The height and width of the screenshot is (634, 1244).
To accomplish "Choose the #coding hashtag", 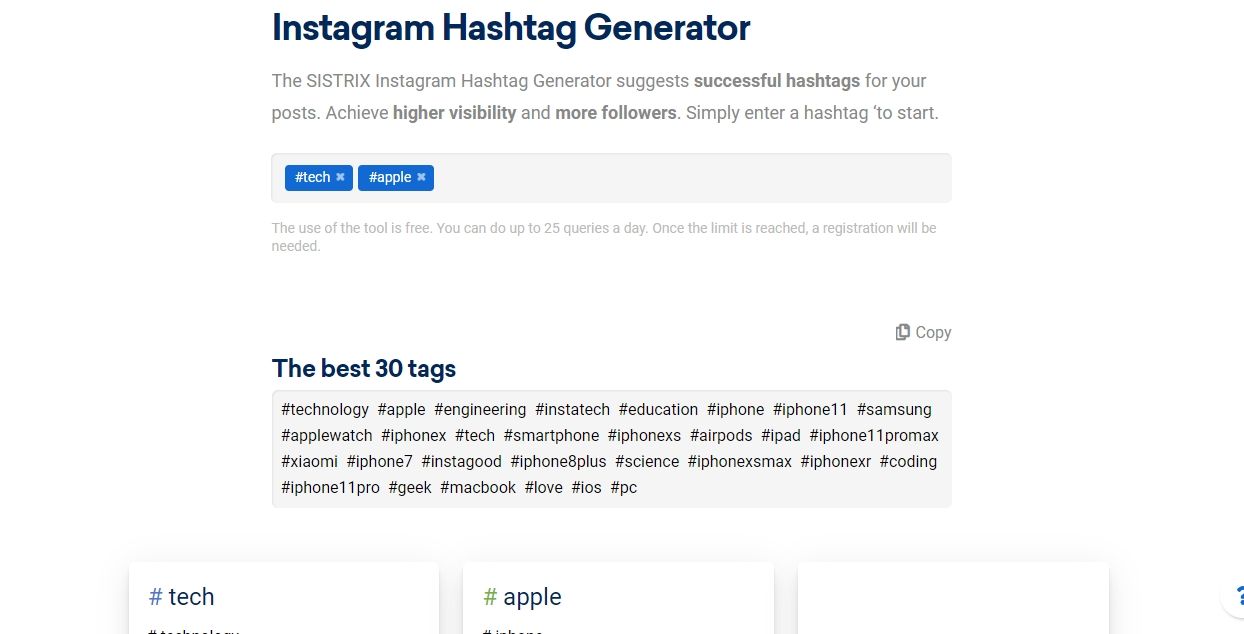I will tap(908, 461).
